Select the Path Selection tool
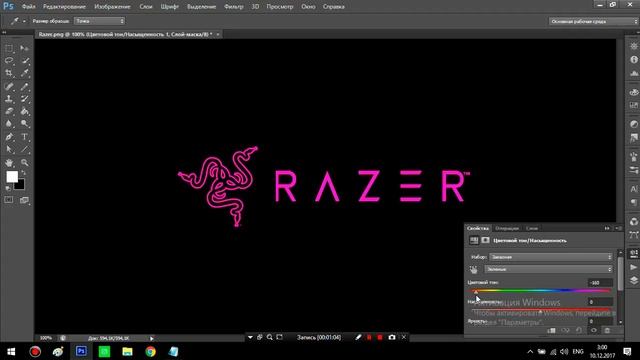Image resolution: width=640 pixels, height=360 pixels. click(x=9, y=149)
